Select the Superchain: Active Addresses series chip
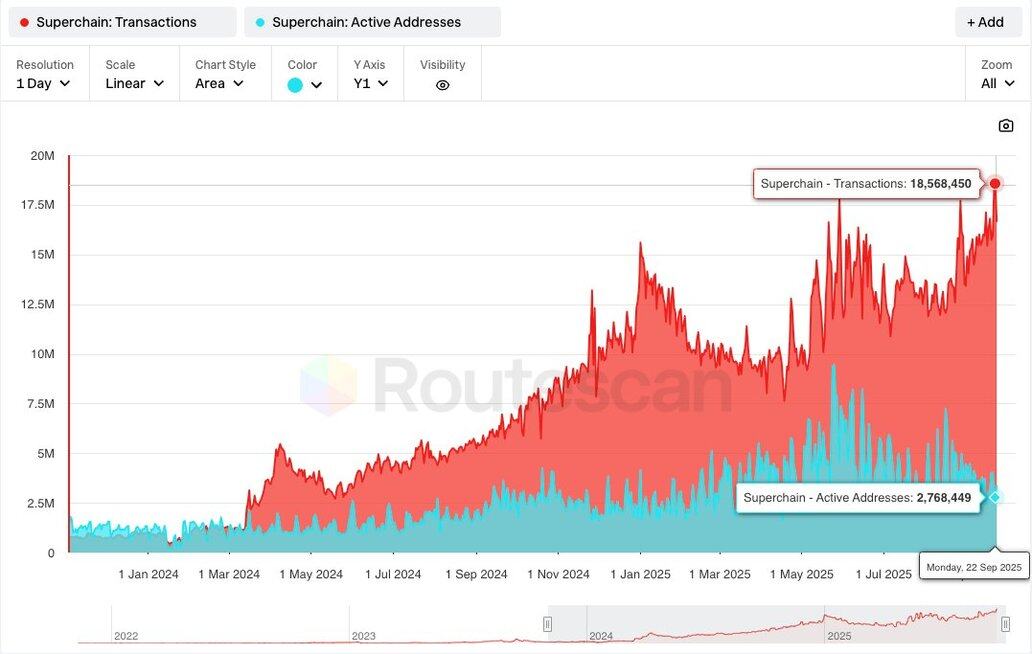 tap(372, 22)
